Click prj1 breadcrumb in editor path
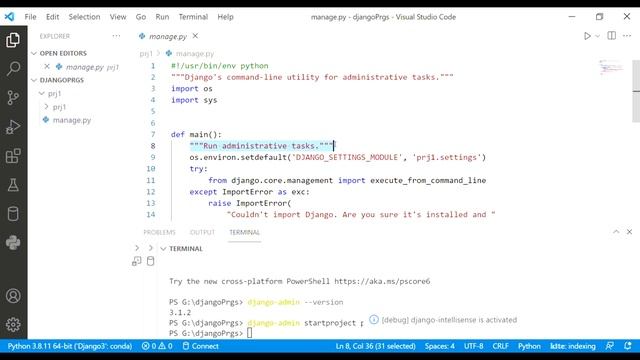 [x=146, y=53]
